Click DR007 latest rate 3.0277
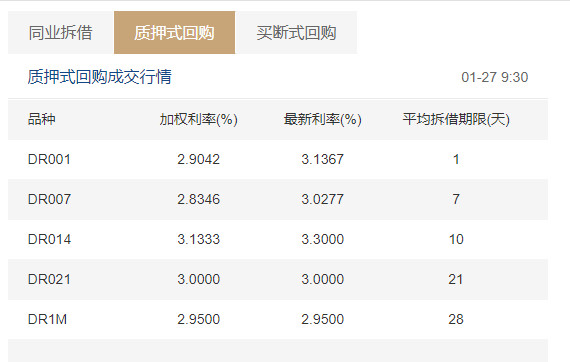Viewport: 570px width, 362px height. click(322, 199)
